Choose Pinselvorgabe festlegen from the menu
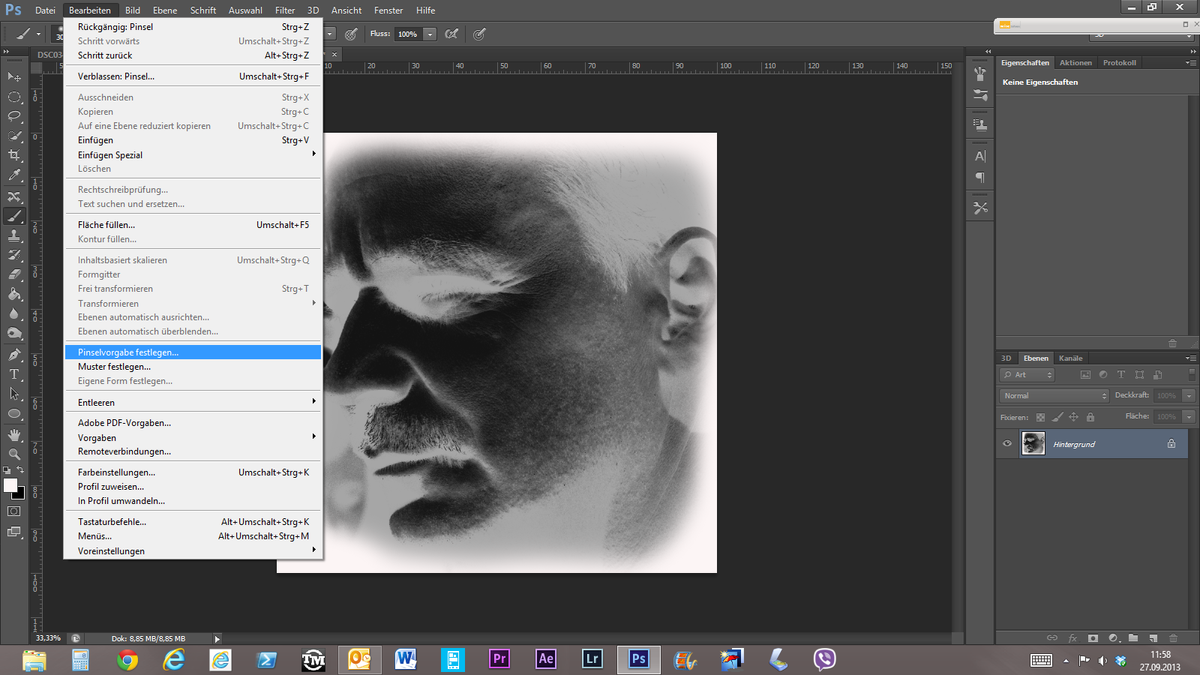 tap(128, 352)
